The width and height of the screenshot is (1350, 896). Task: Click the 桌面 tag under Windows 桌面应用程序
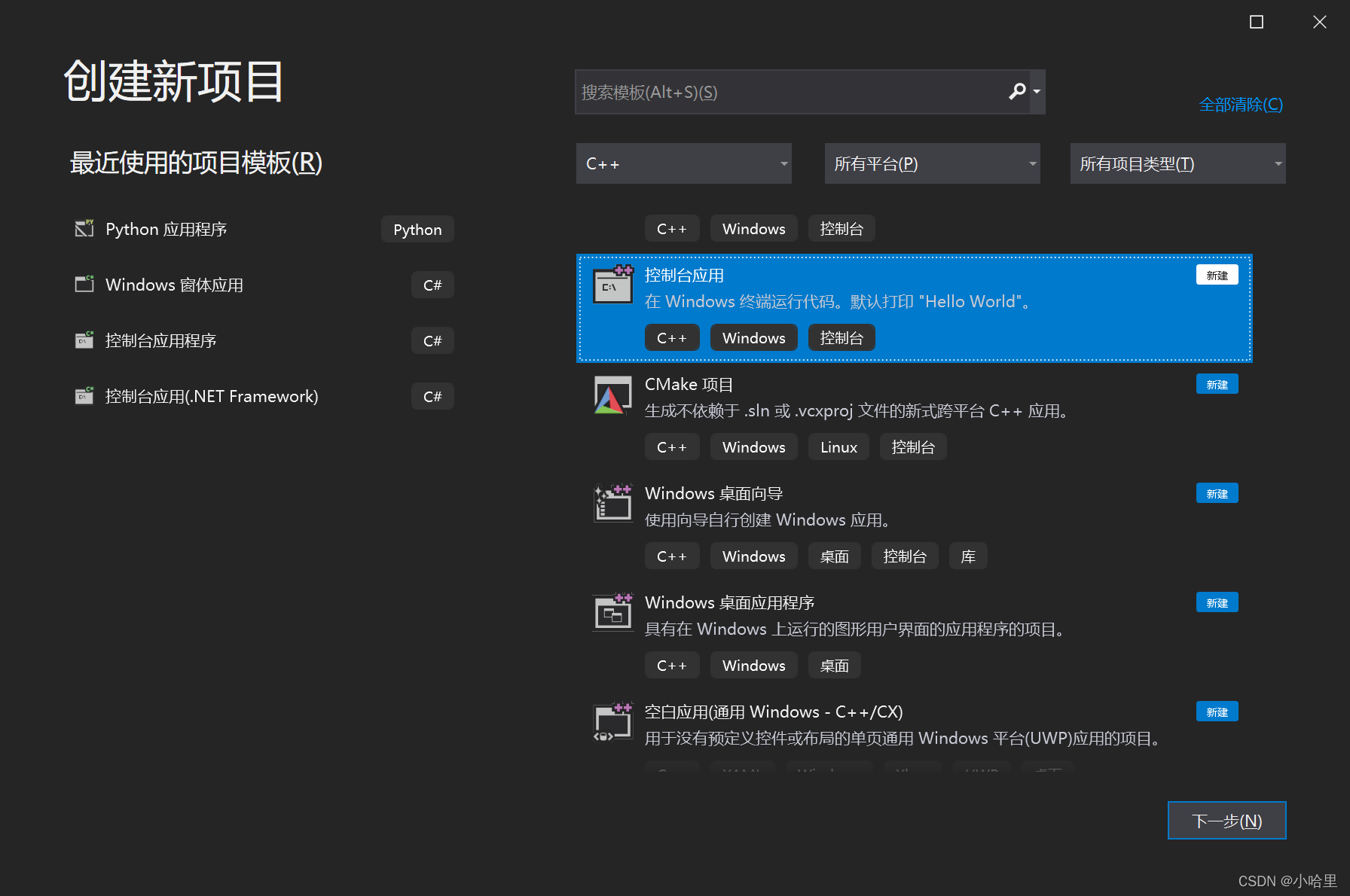pyautogui.click(x=834, y=665)
